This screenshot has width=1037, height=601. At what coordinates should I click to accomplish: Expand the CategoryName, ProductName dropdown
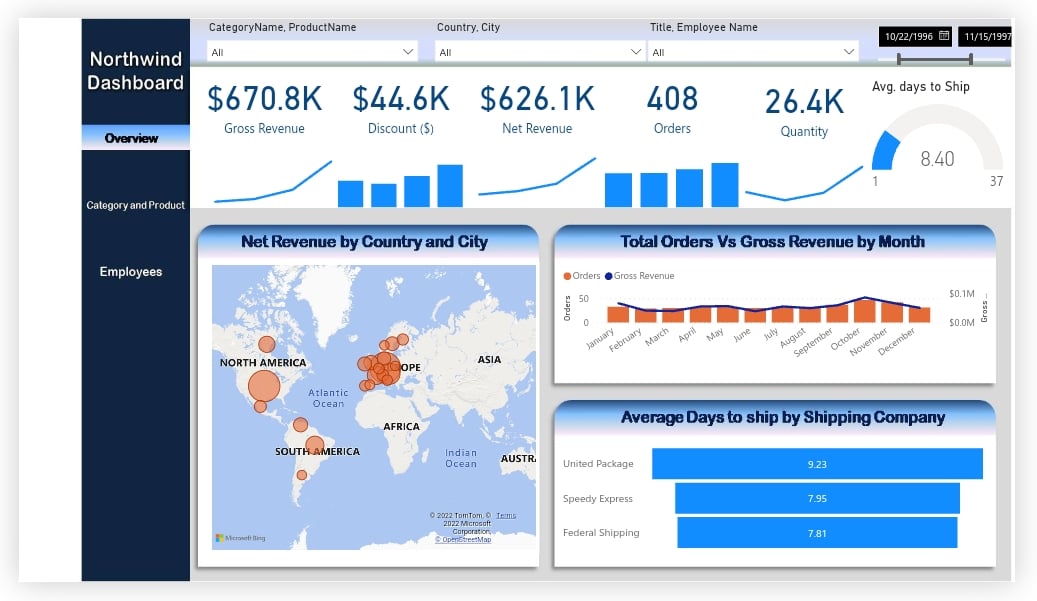point(408,52)
